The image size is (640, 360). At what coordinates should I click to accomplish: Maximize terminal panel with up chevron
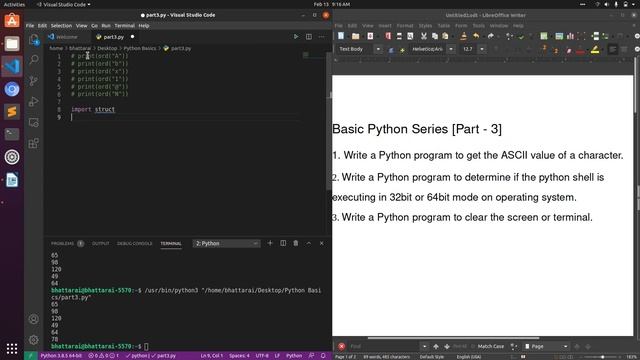point(309,243)
